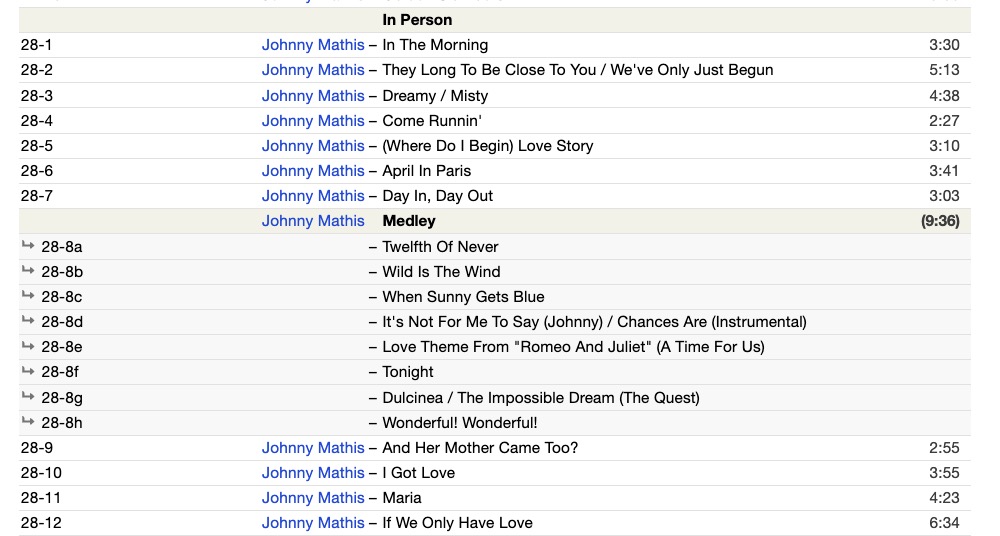Select track title Wonderful! Wonderful!
The width and height of the screenshot is (1000, 536).
tap(460, 422)
